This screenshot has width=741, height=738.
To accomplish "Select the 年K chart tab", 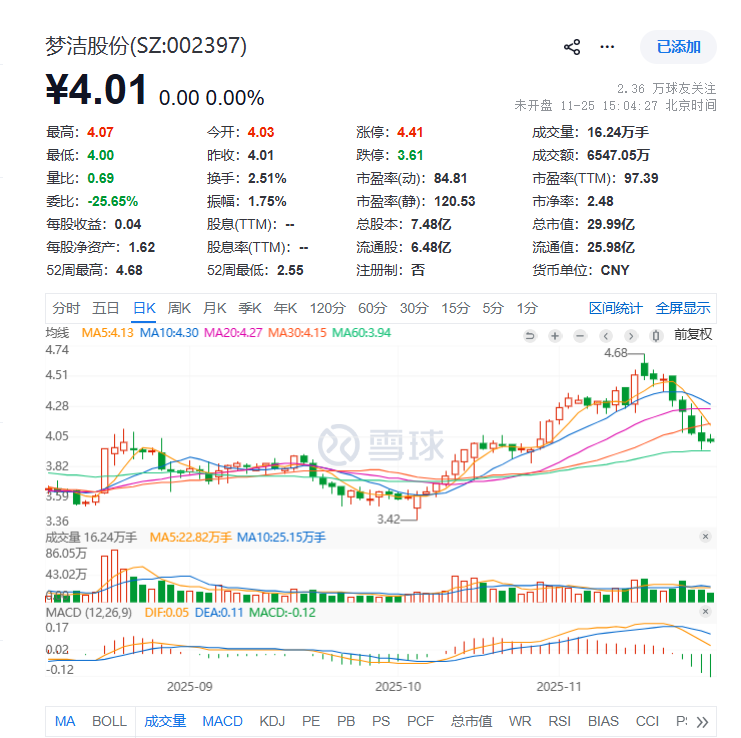I will (x=285, y=308).
